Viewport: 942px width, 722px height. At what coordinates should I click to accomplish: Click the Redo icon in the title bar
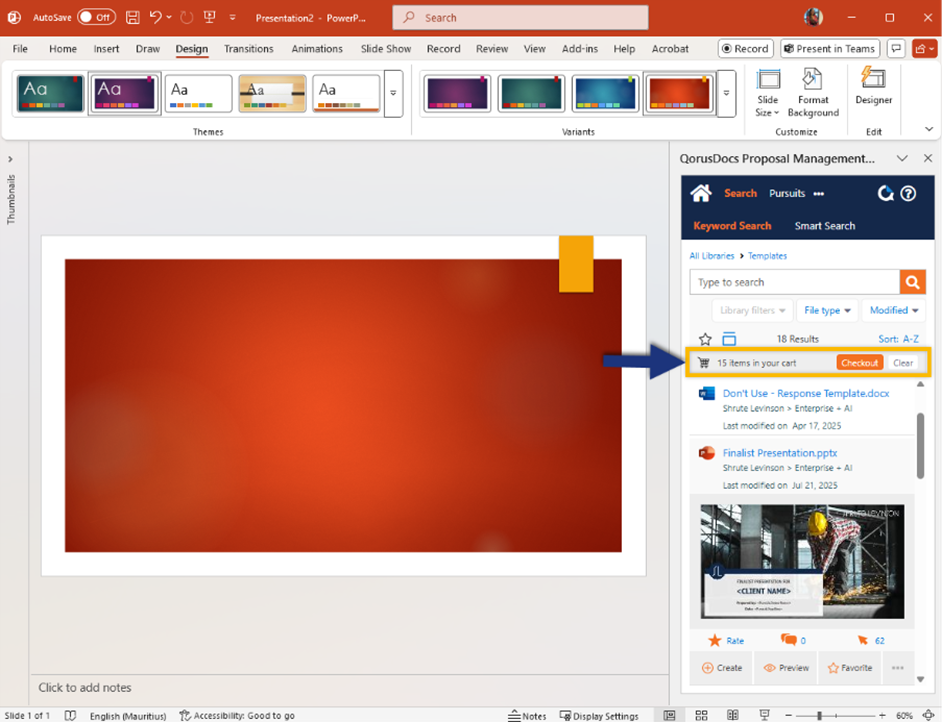tap(187, 17)
